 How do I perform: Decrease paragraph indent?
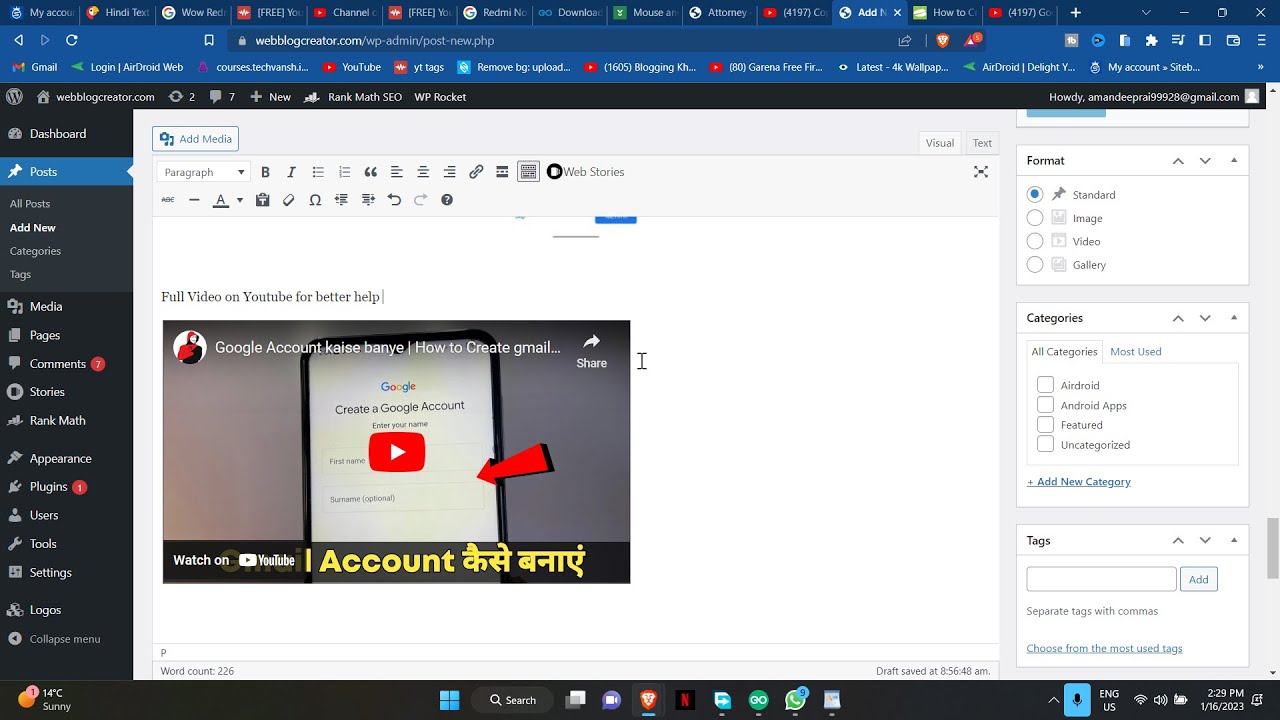pos(341,200)
